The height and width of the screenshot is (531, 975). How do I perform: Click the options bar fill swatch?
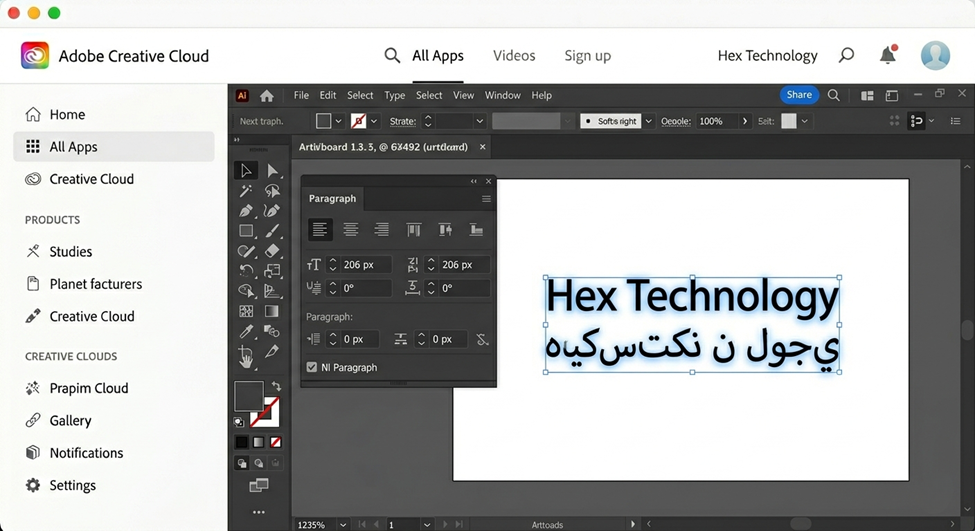[x=323, y=121]
